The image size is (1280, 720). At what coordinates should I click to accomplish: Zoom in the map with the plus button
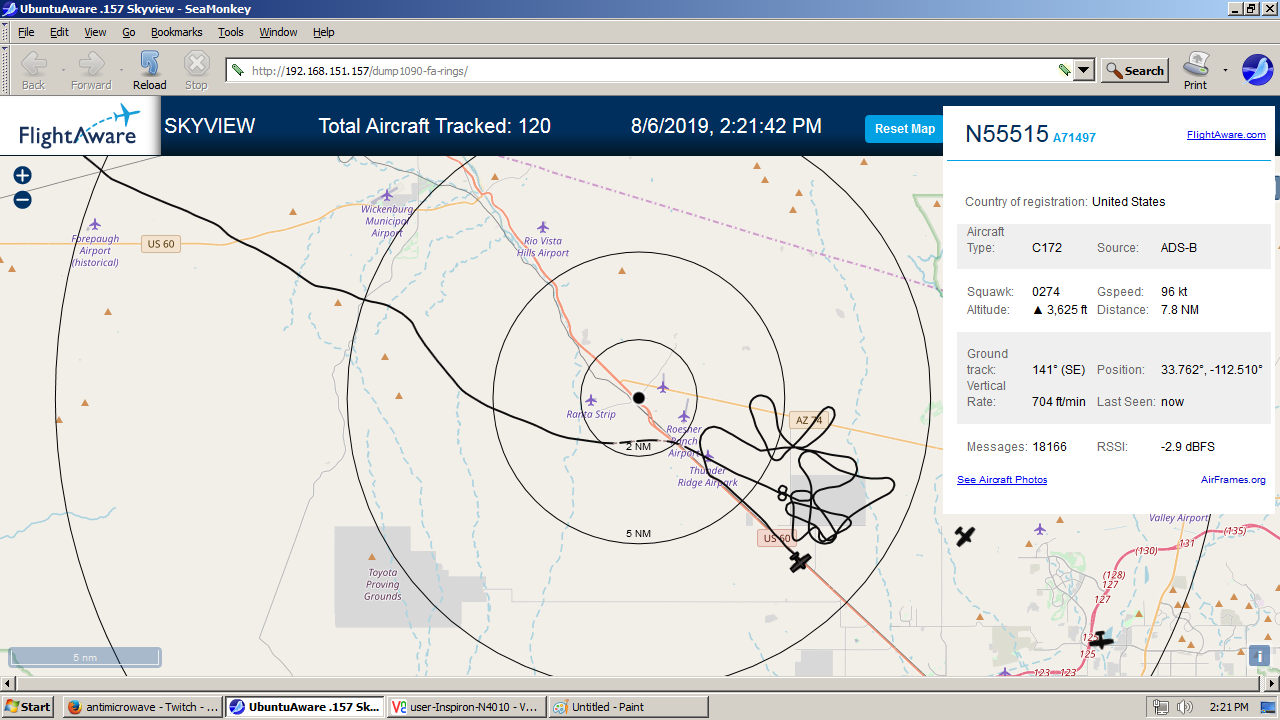pos(22,176)
